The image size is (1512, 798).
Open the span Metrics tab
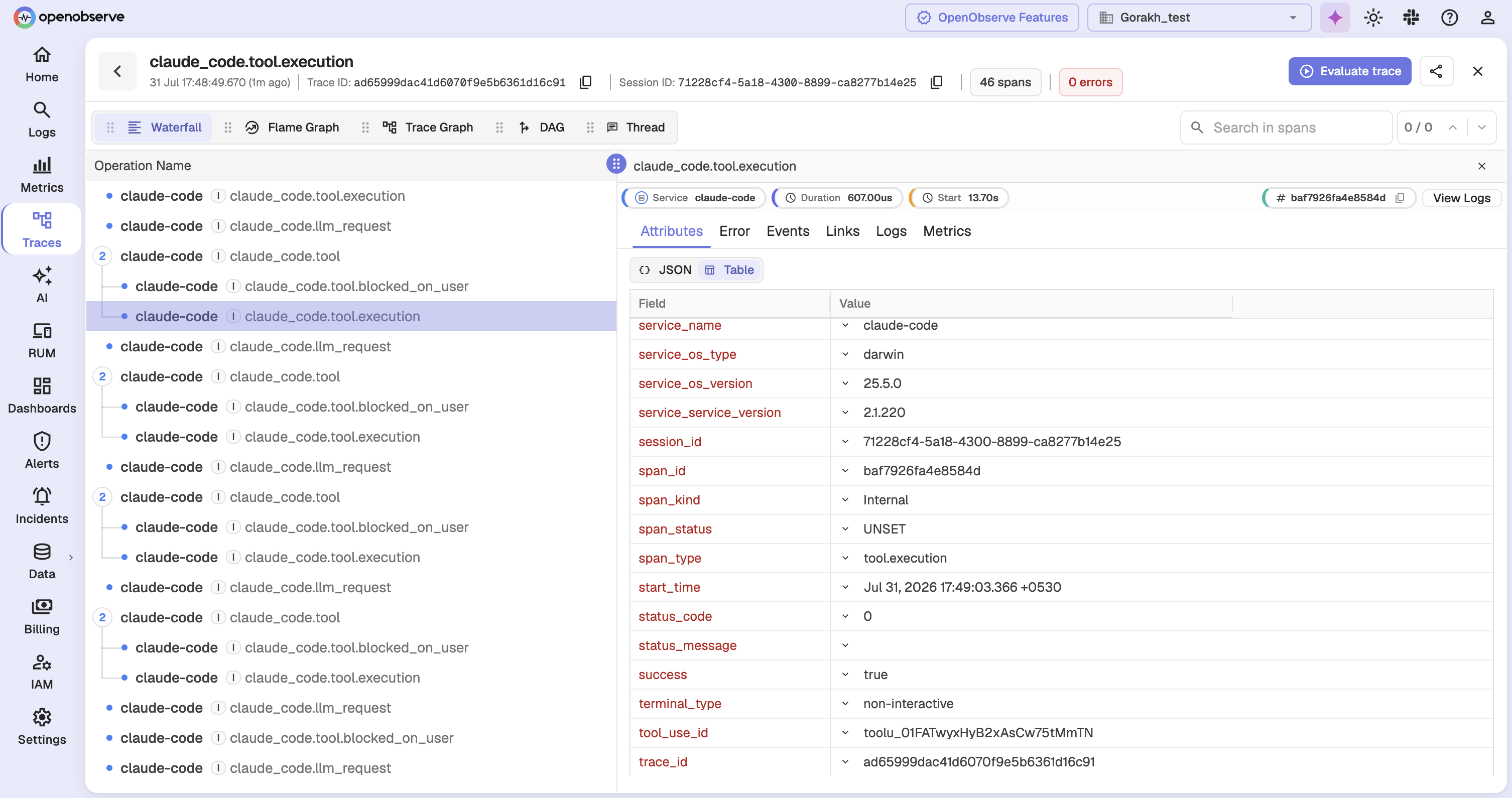tap(947, 231)
